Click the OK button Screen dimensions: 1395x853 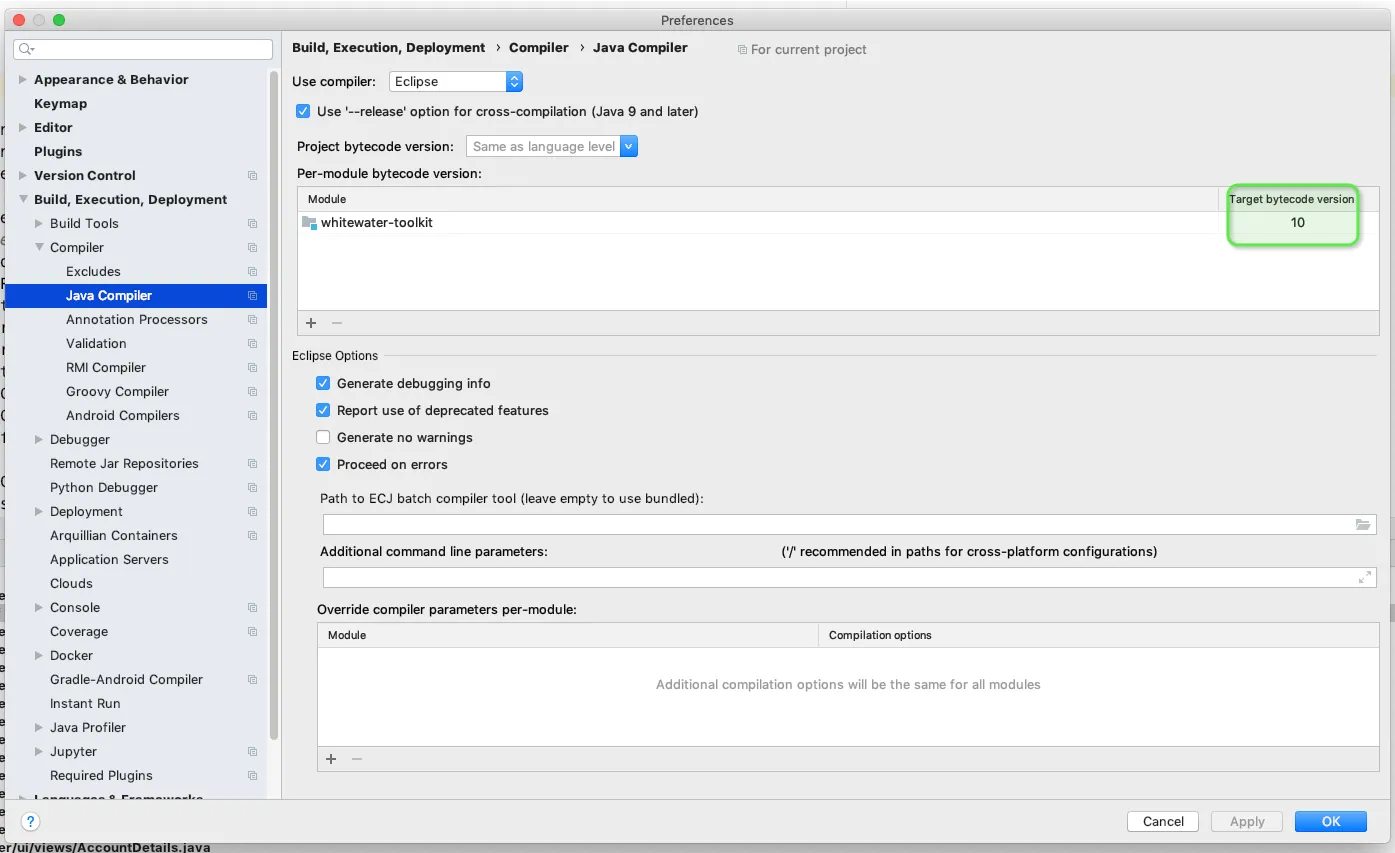(1330, 821)
